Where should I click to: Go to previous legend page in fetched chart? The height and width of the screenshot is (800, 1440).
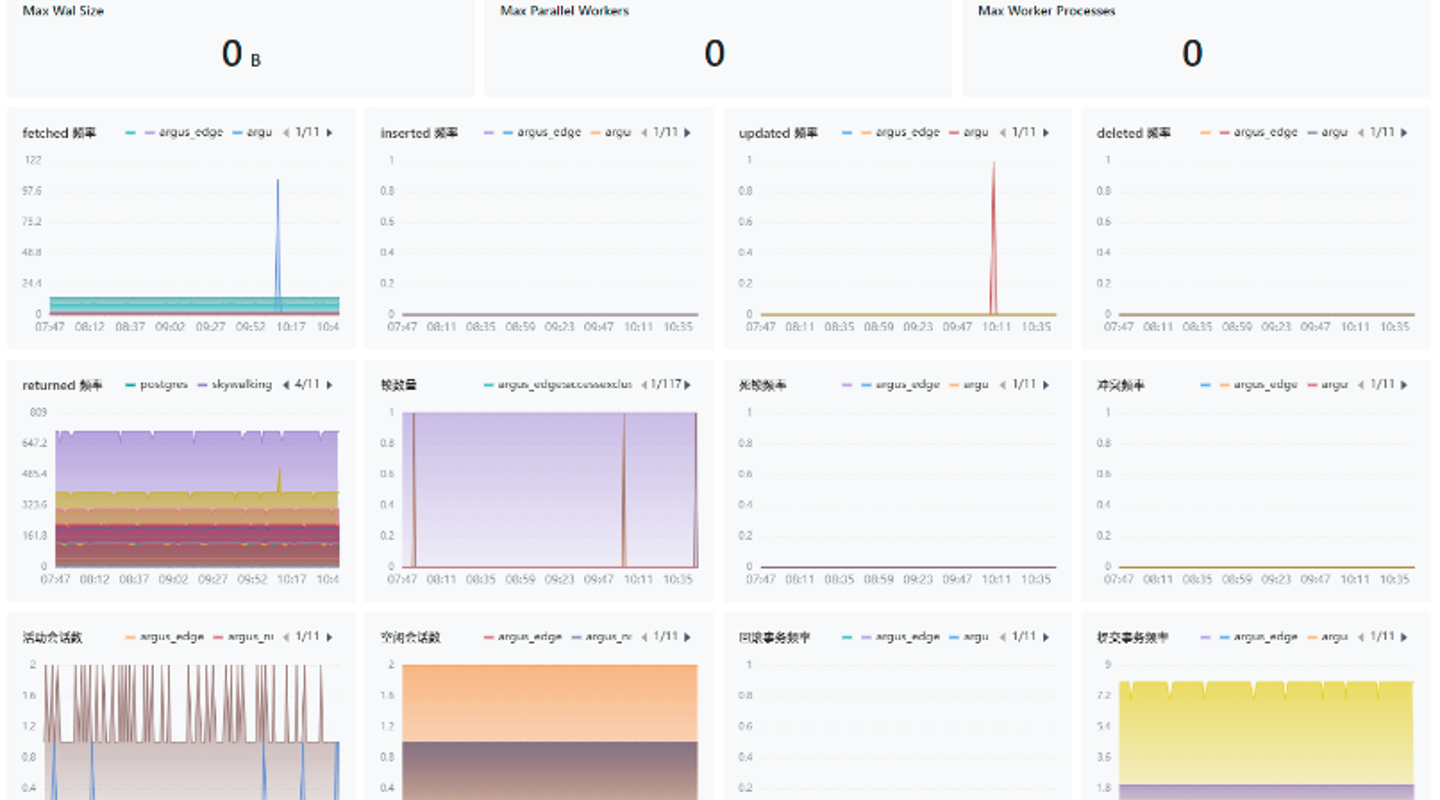[286, 133]
